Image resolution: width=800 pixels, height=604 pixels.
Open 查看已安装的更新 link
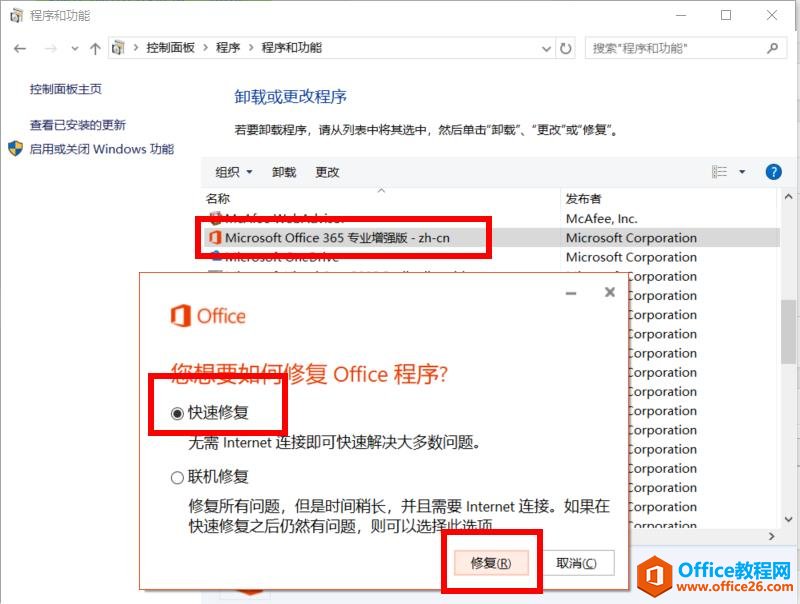[x=78, y=125]
